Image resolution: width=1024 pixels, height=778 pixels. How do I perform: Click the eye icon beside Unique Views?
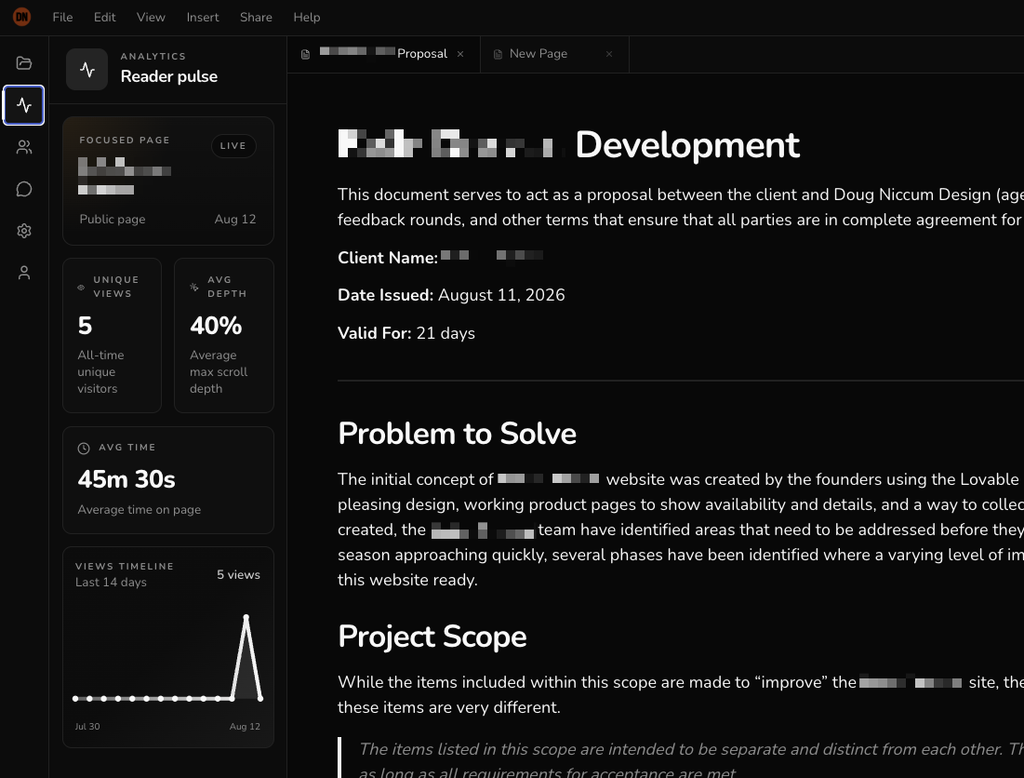pos(81,287)
